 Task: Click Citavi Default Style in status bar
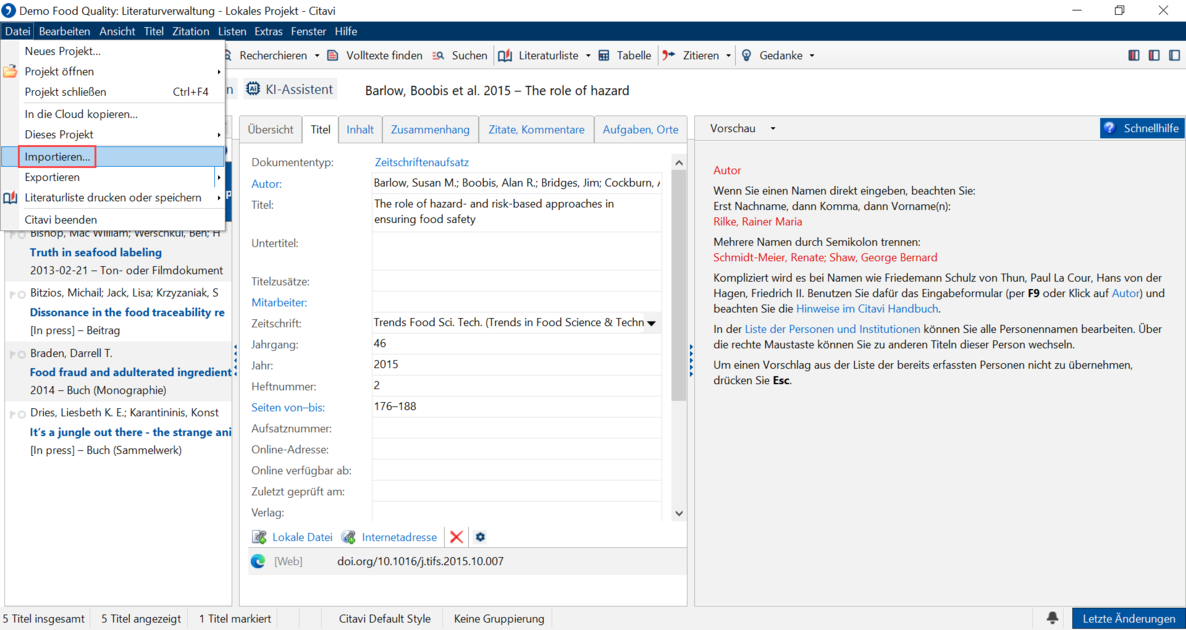tap(387, 619)
